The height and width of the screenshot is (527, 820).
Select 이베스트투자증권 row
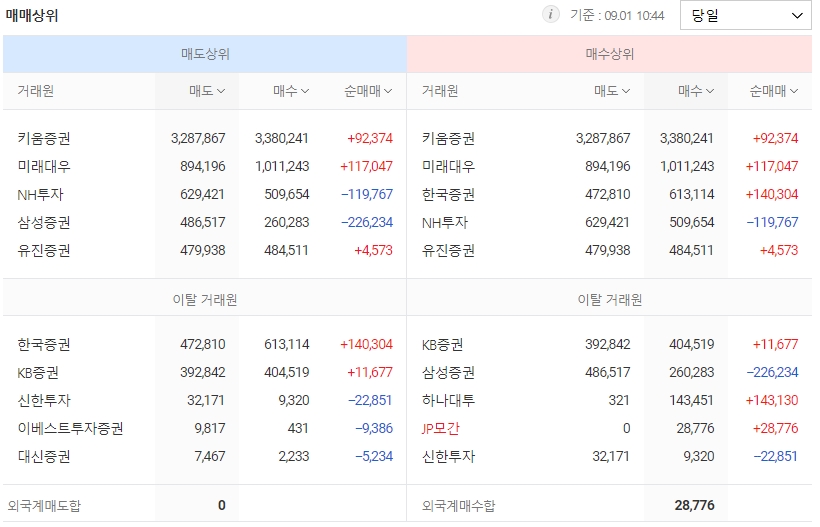[x=205, y=428]
